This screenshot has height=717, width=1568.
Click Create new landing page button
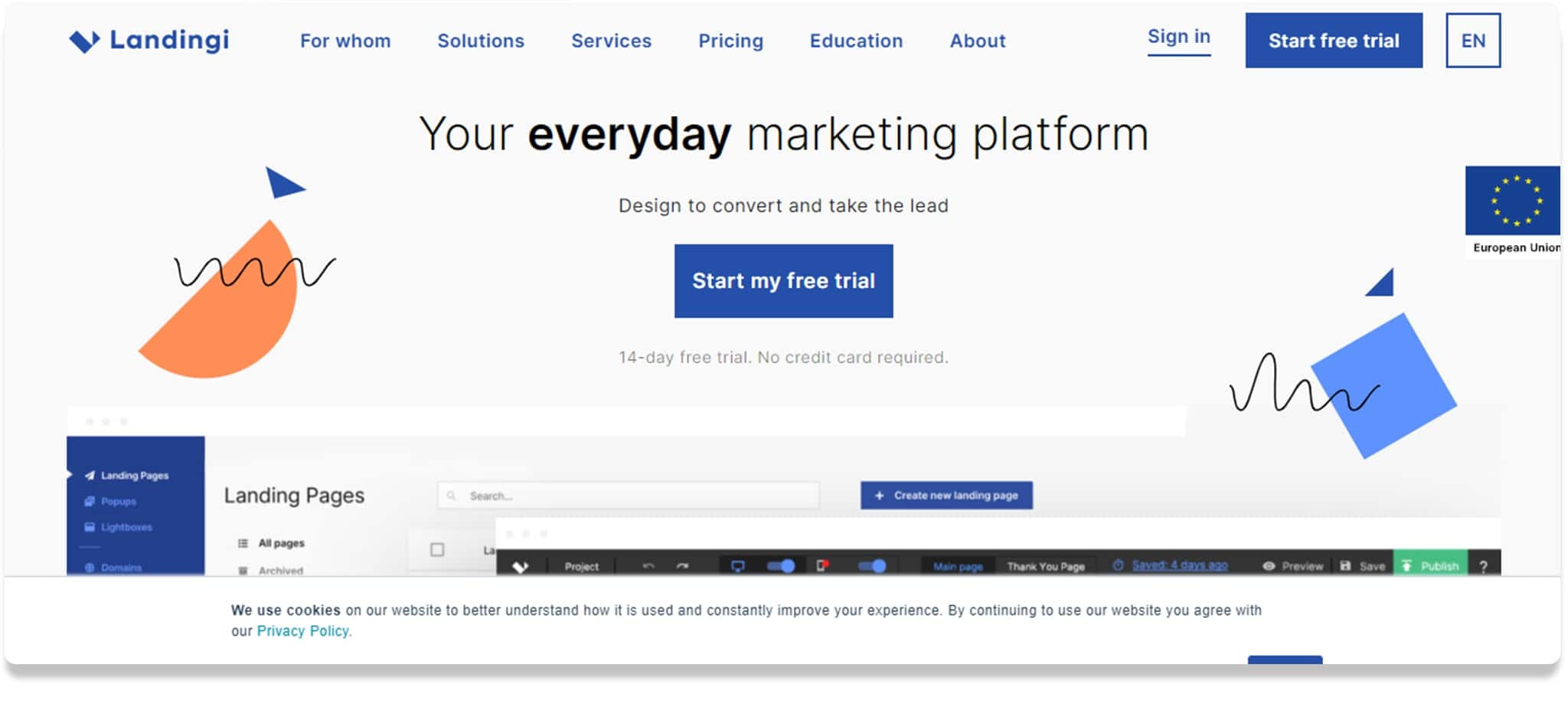tap(946, 496)
